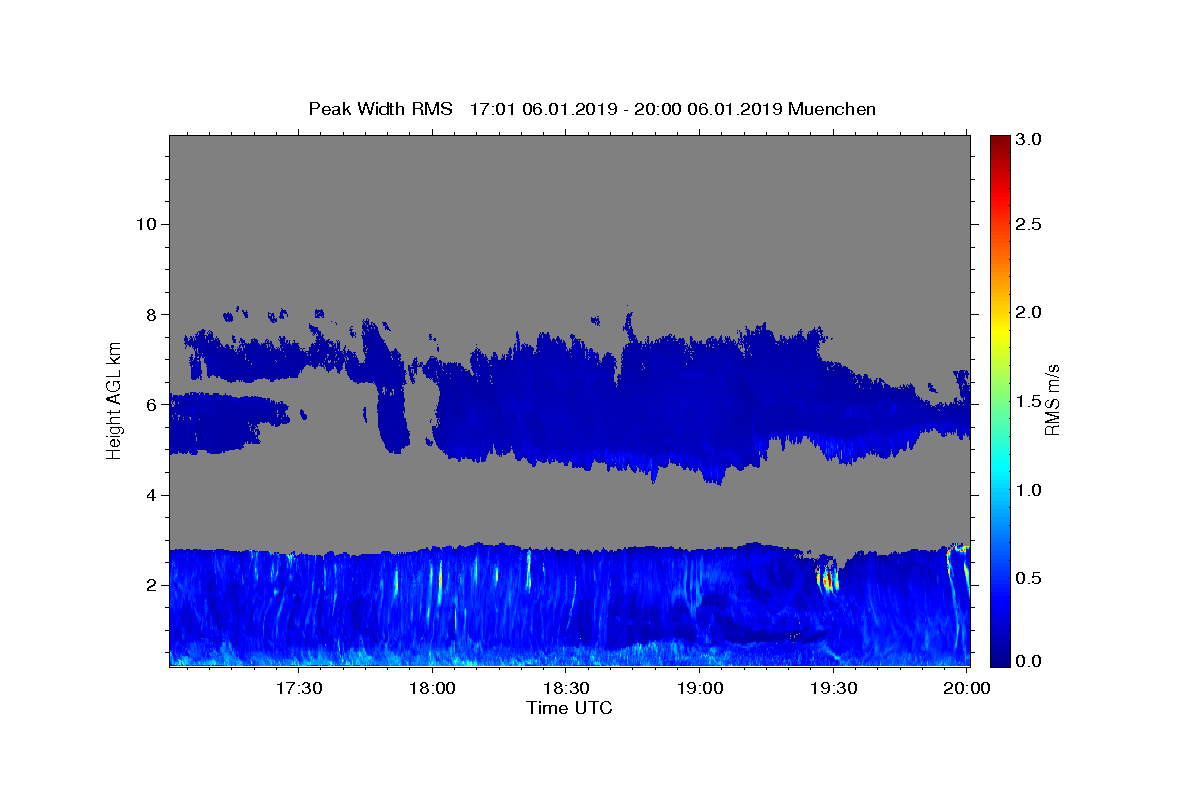The height and width of the screenshot is (800, 1200).
Task: Click the colorbar value 2.5
Action: tap(1029, 225)
